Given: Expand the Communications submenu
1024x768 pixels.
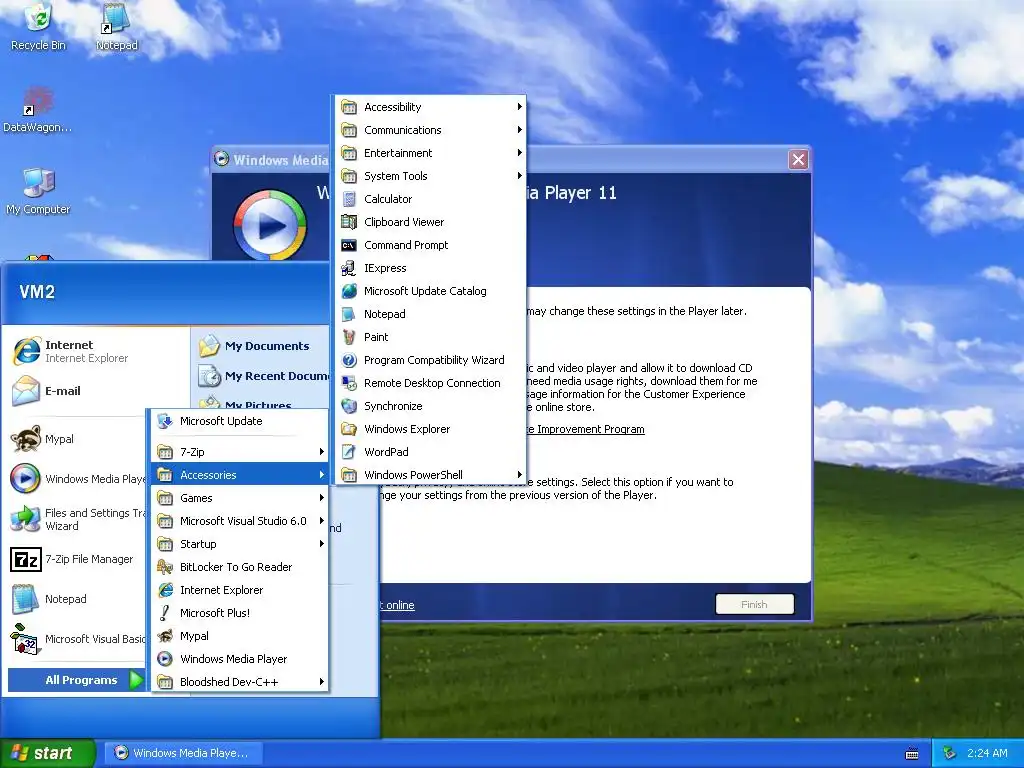Looking at the screenshot, I should click(431, 130).
